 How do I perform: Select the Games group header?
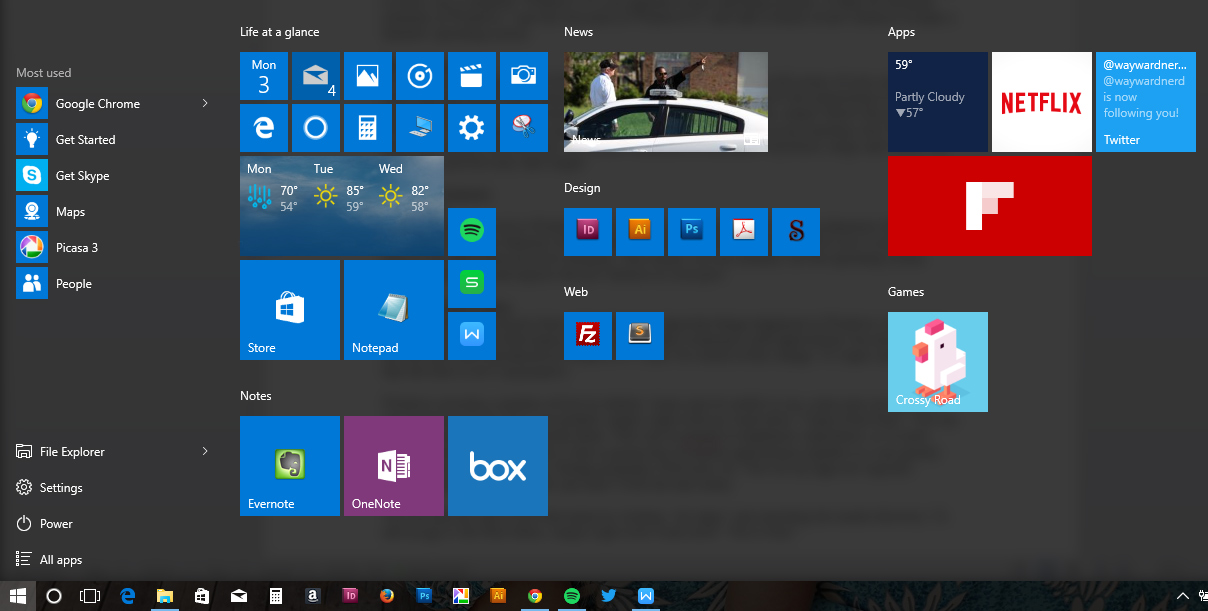click(x=906, y=292)
